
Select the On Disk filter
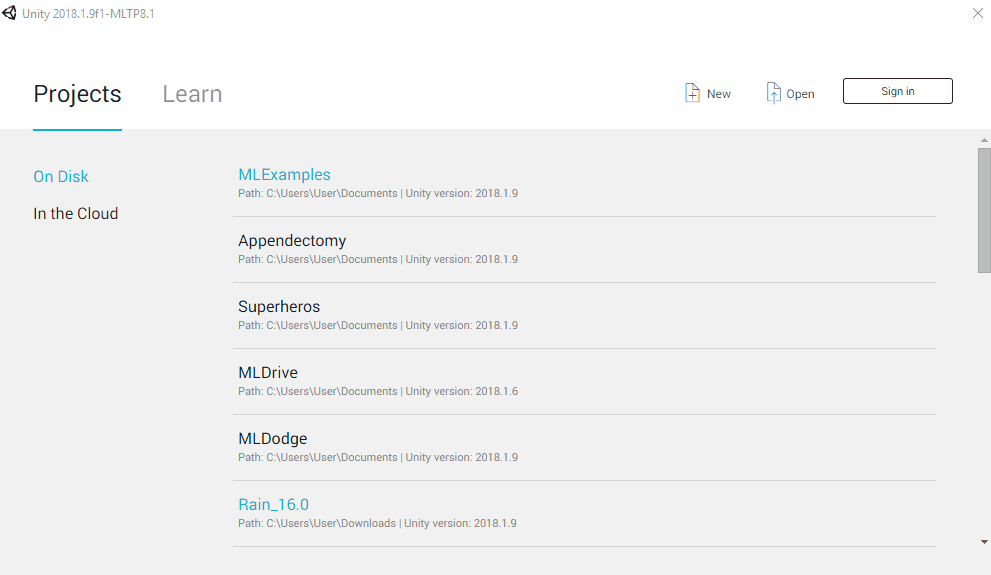click(61, 176)
